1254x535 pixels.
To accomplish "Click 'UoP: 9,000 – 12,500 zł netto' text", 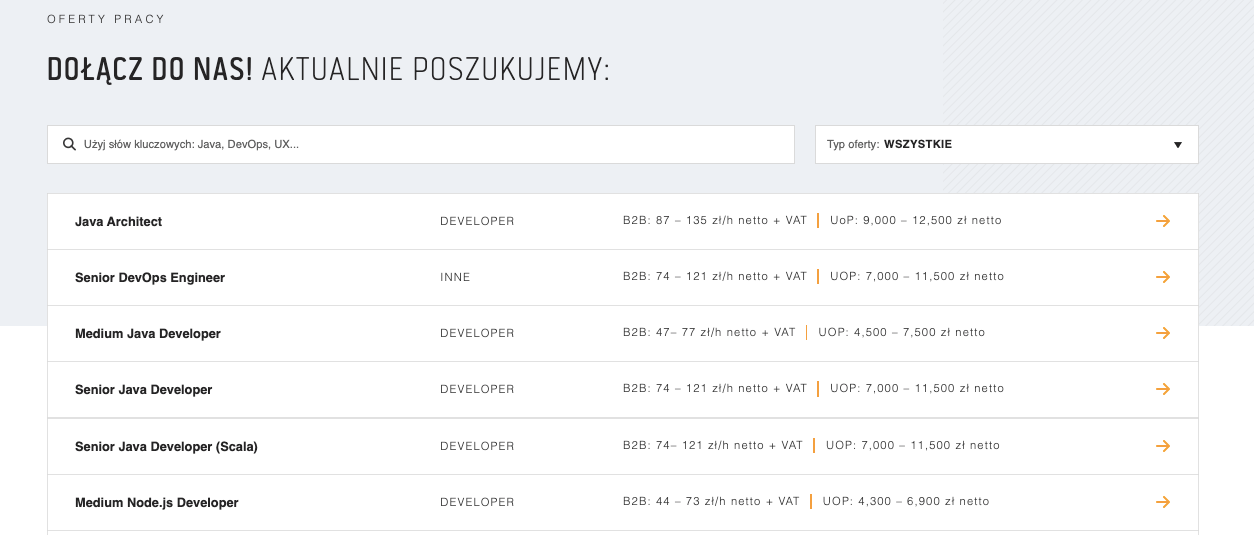I will pyautogui.click(x=916, y=220).
